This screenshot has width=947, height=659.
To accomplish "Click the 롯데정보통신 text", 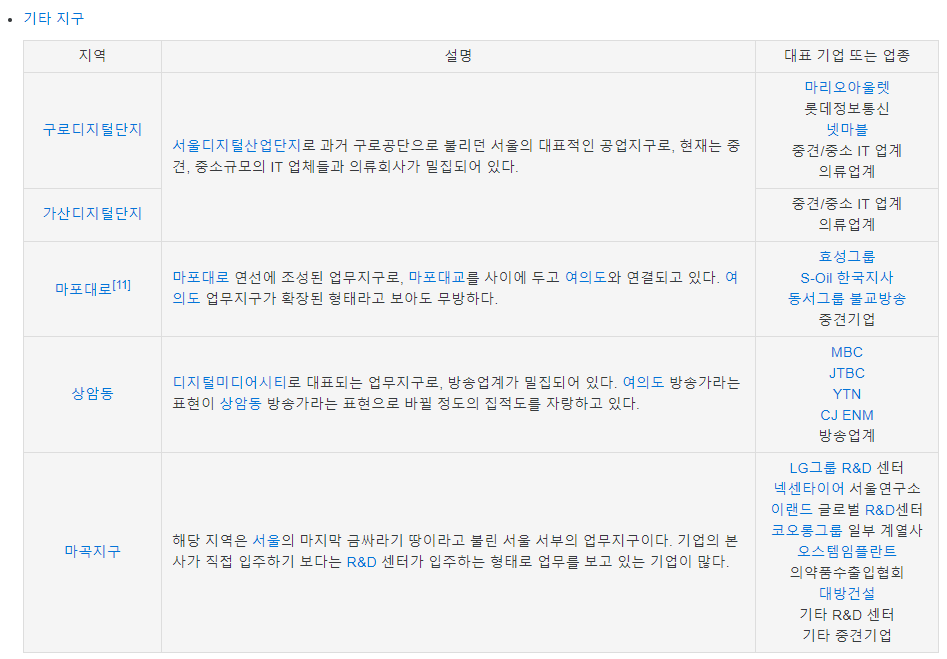I will [847, 108].
